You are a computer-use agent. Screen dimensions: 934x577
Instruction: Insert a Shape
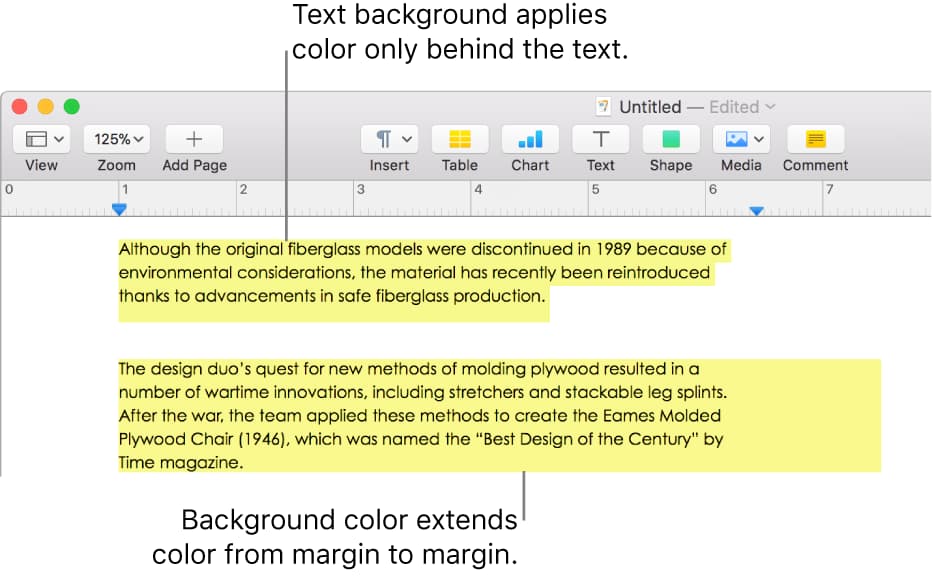[670, 139]
